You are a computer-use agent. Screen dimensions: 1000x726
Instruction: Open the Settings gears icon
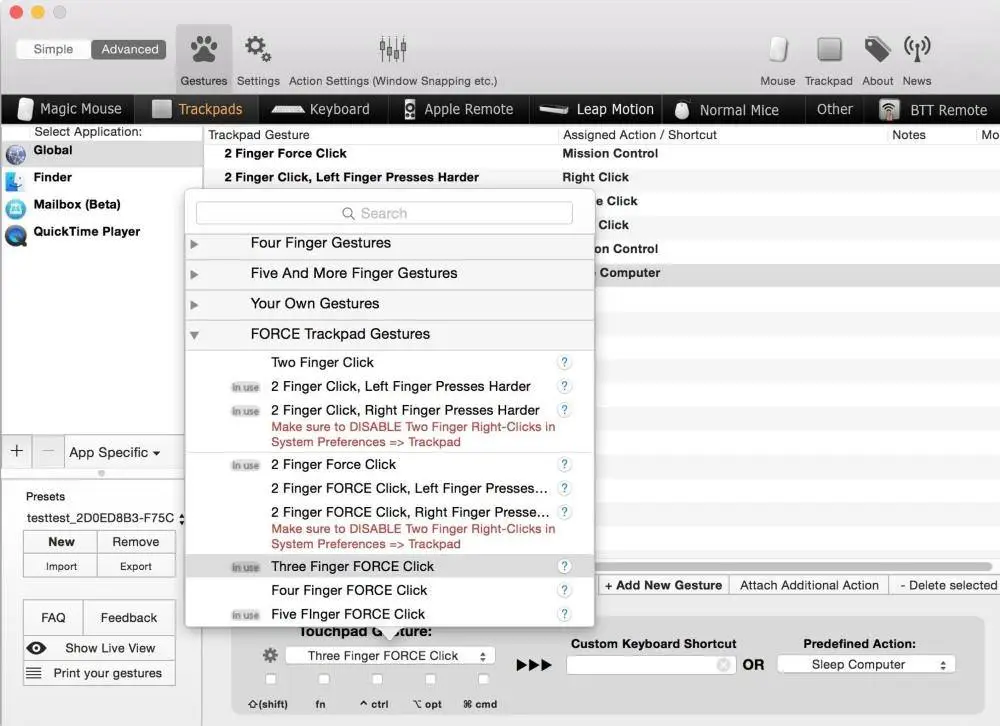(258, 48)
